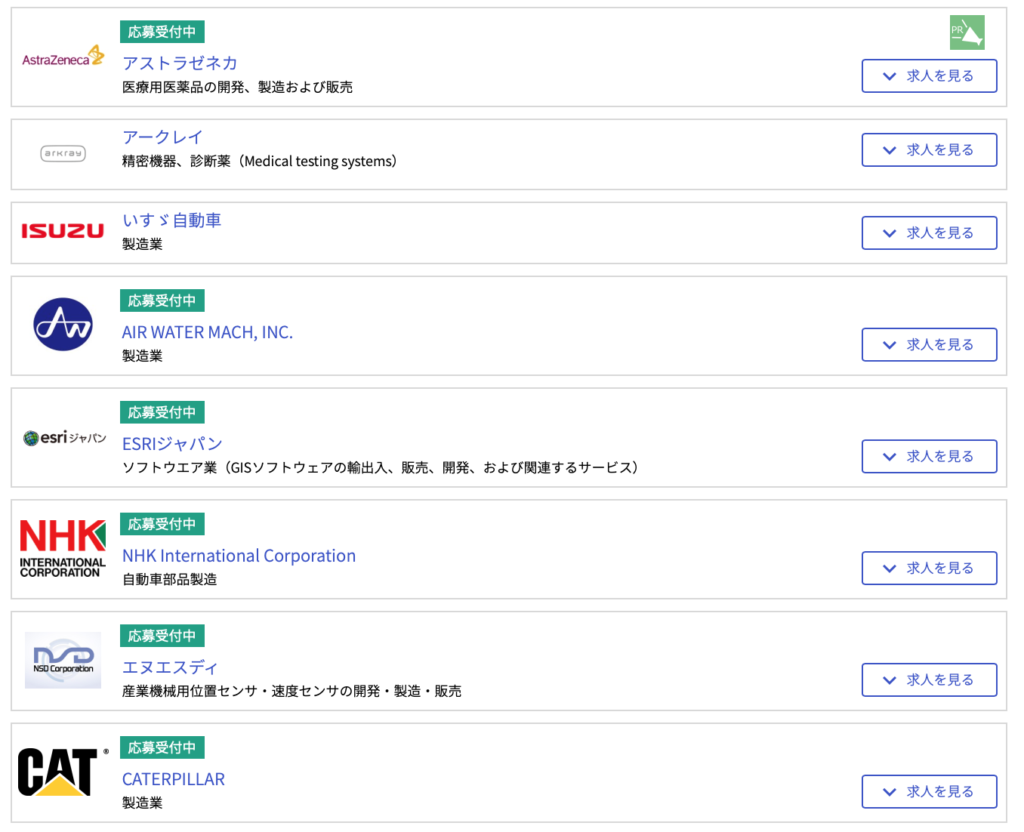This screenshot has height=832, width=1024.
Task: Click 製造業 under AIR WATER MACH, INC.
Action: (142, 356)
